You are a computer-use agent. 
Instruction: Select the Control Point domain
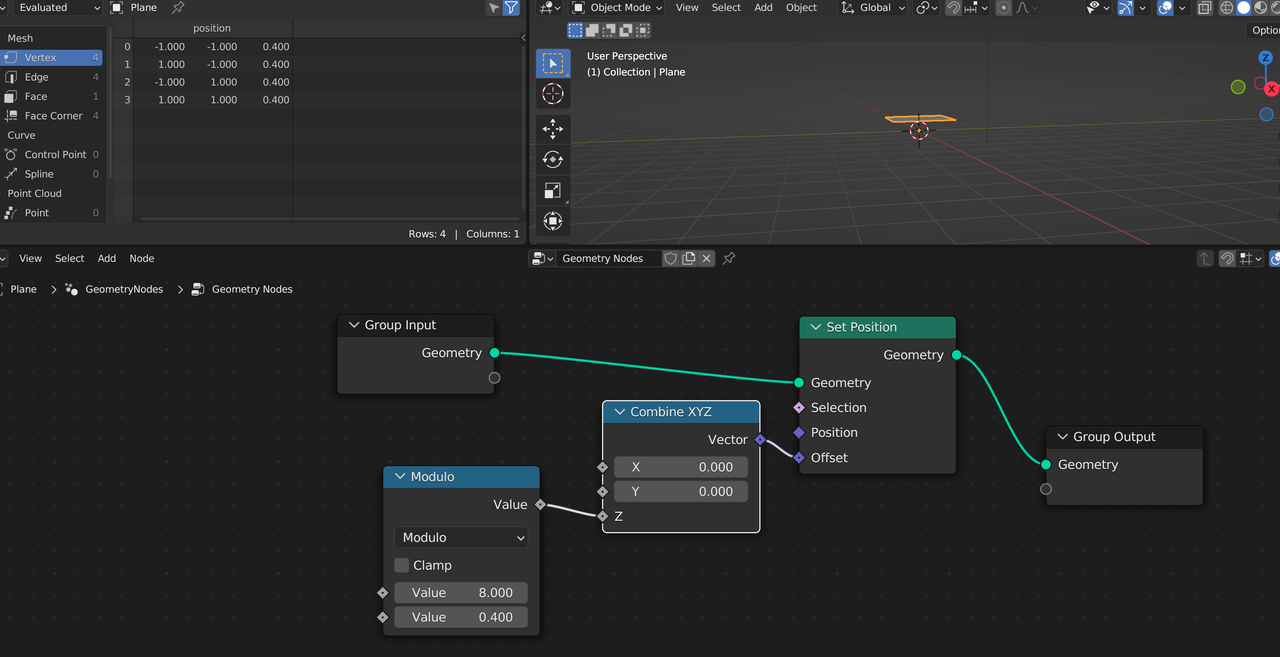pos(52,155)
